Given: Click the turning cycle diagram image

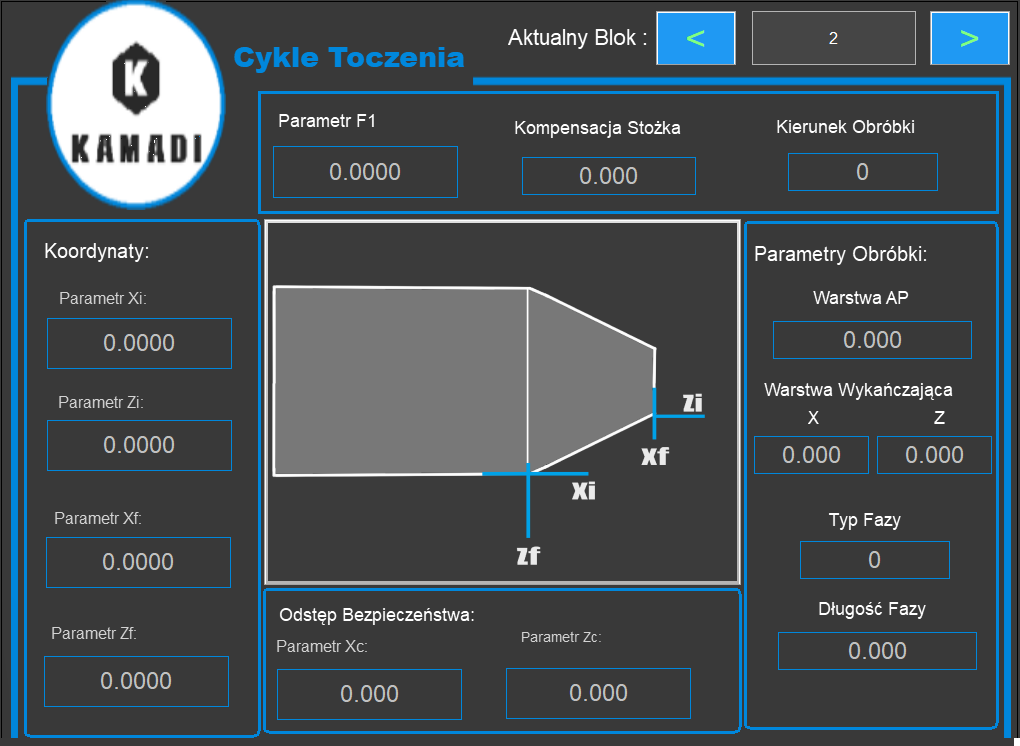Looking at the screenshot, I should pos(502,402).
